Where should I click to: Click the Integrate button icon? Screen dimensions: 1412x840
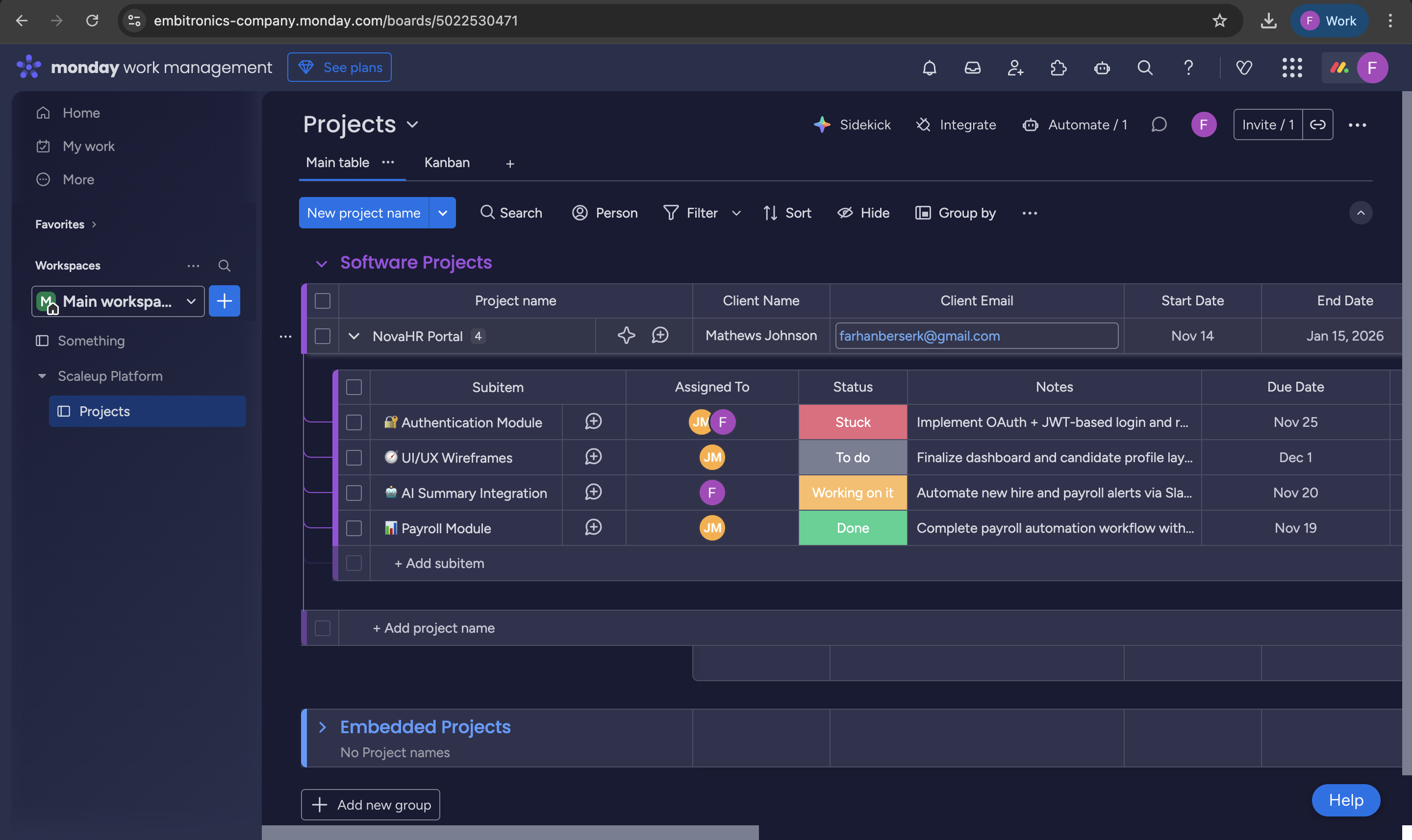coord(923,124)
